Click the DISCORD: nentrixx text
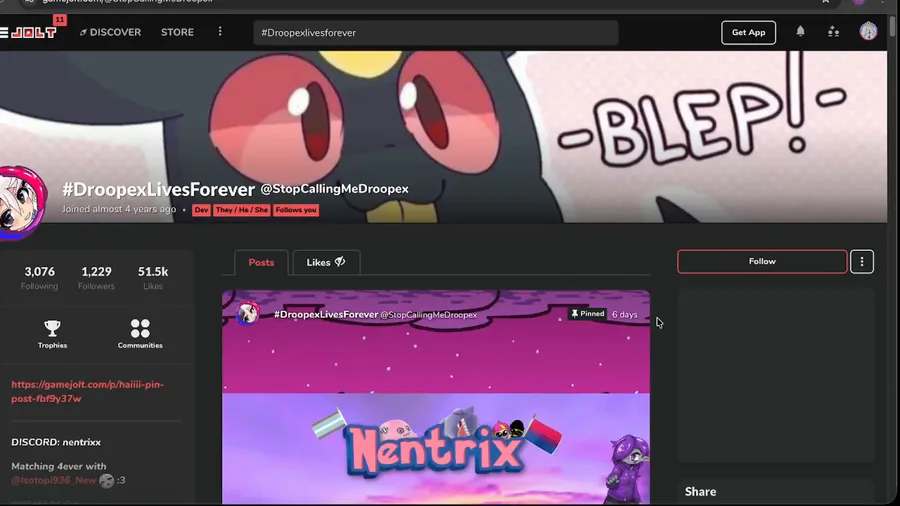The height and width of the screenshot is (506, 900). tap(56, 442)
